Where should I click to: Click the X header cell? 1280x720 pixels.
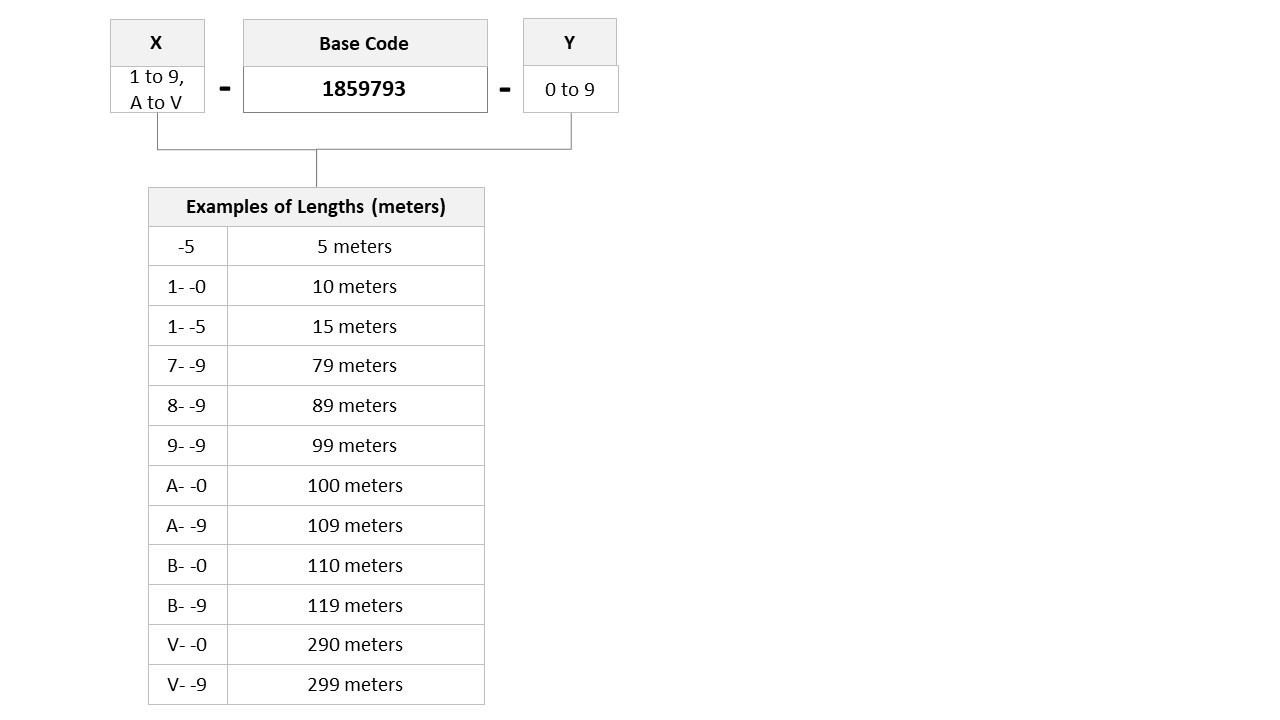(157, 43)
